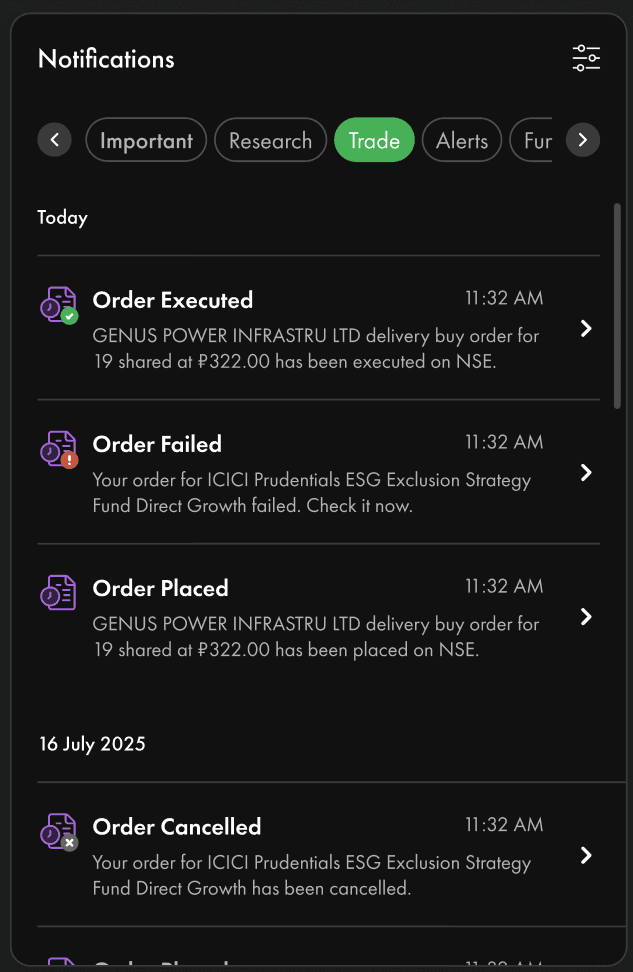Select the Trade tab

pyautogui.click(x=374, y=141)
